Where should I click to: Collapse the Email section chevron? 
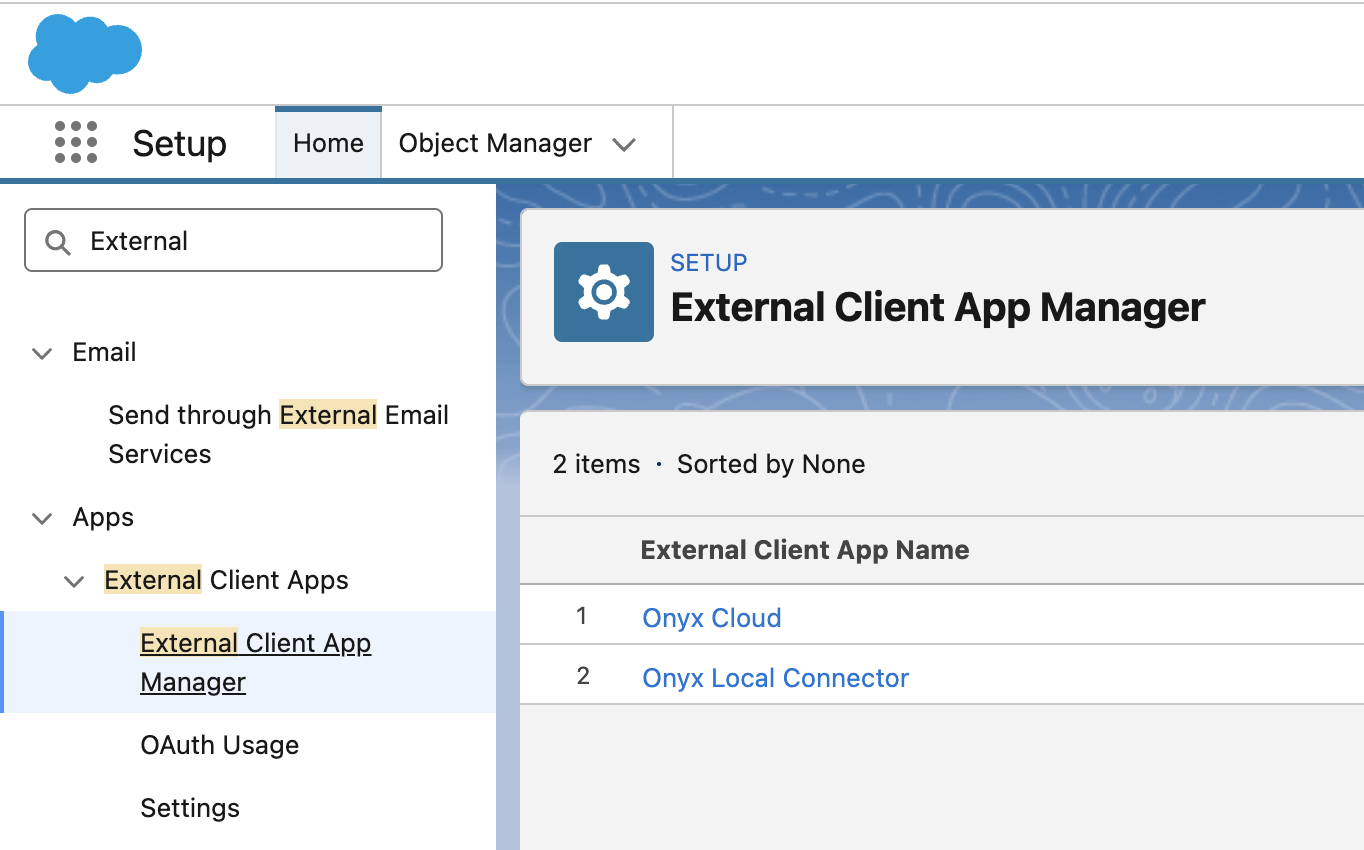(42, 353)
